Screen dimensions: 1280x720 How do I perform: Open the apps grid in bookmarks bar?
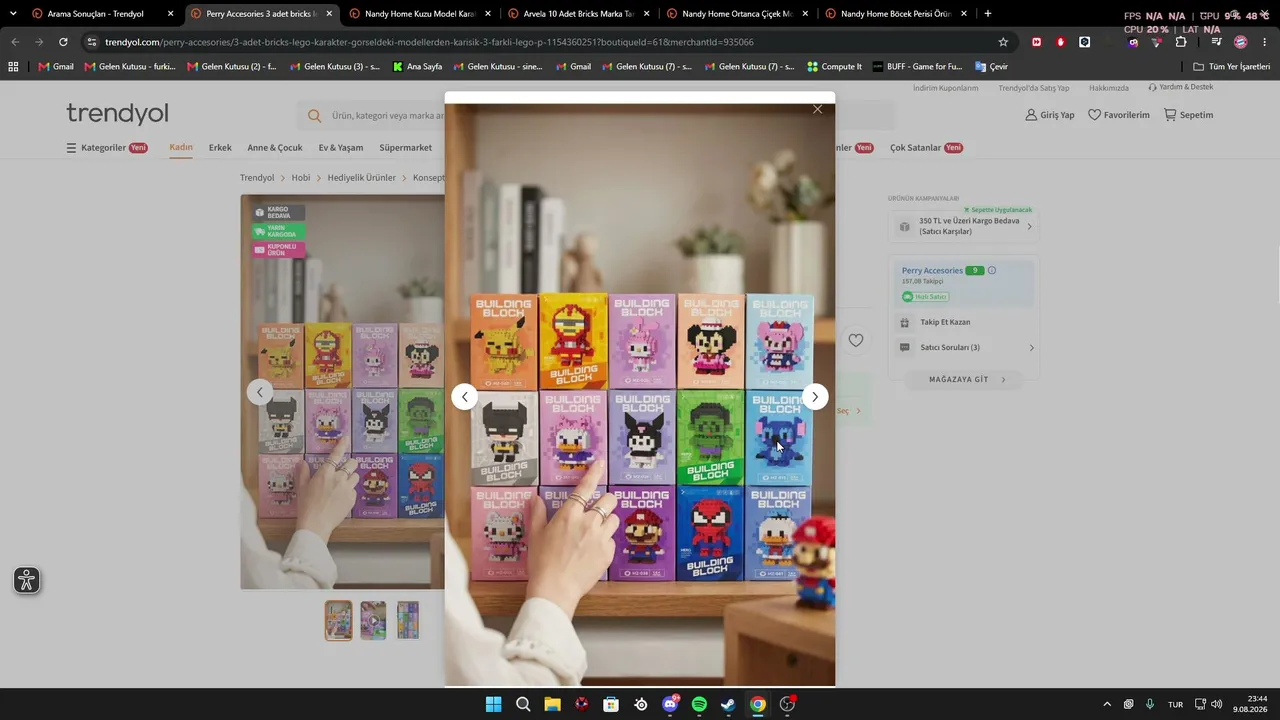click(x=13, y=67)
